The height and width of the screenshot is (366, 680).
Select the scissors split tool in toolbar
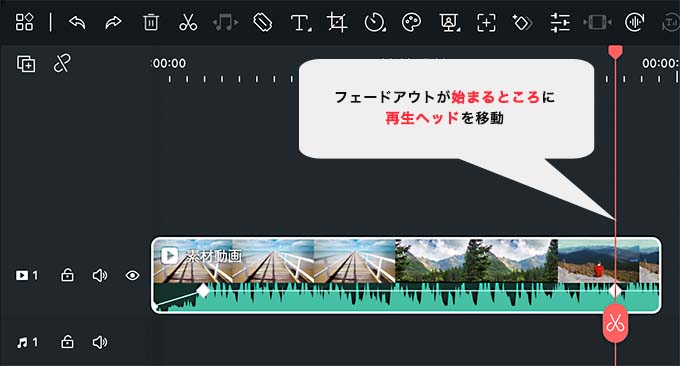pos(188,22)
